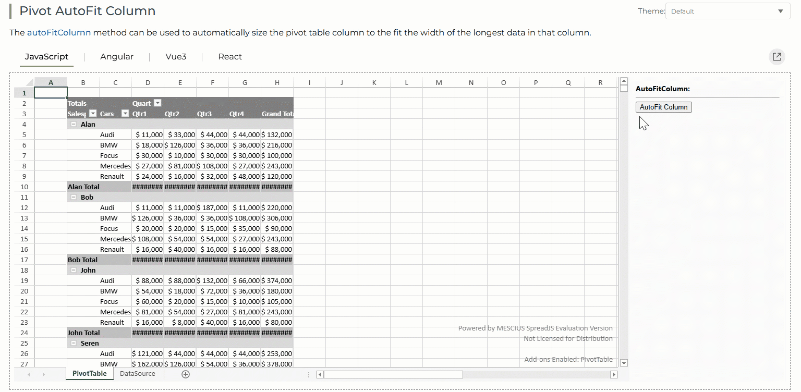Open demo in new window icon

point(776,57)
